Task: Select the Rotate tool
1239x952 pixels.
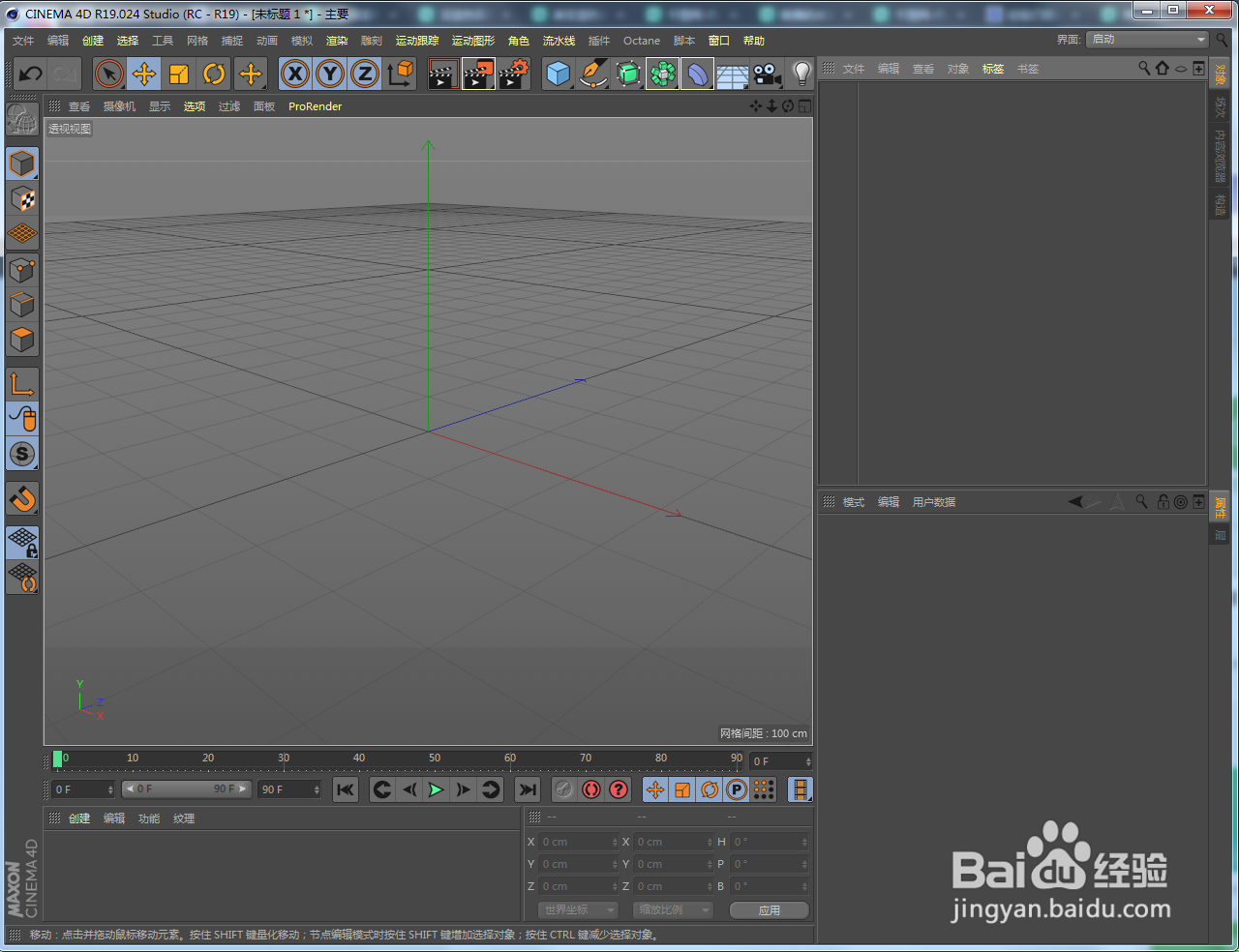Action: (x=214, y=74)
